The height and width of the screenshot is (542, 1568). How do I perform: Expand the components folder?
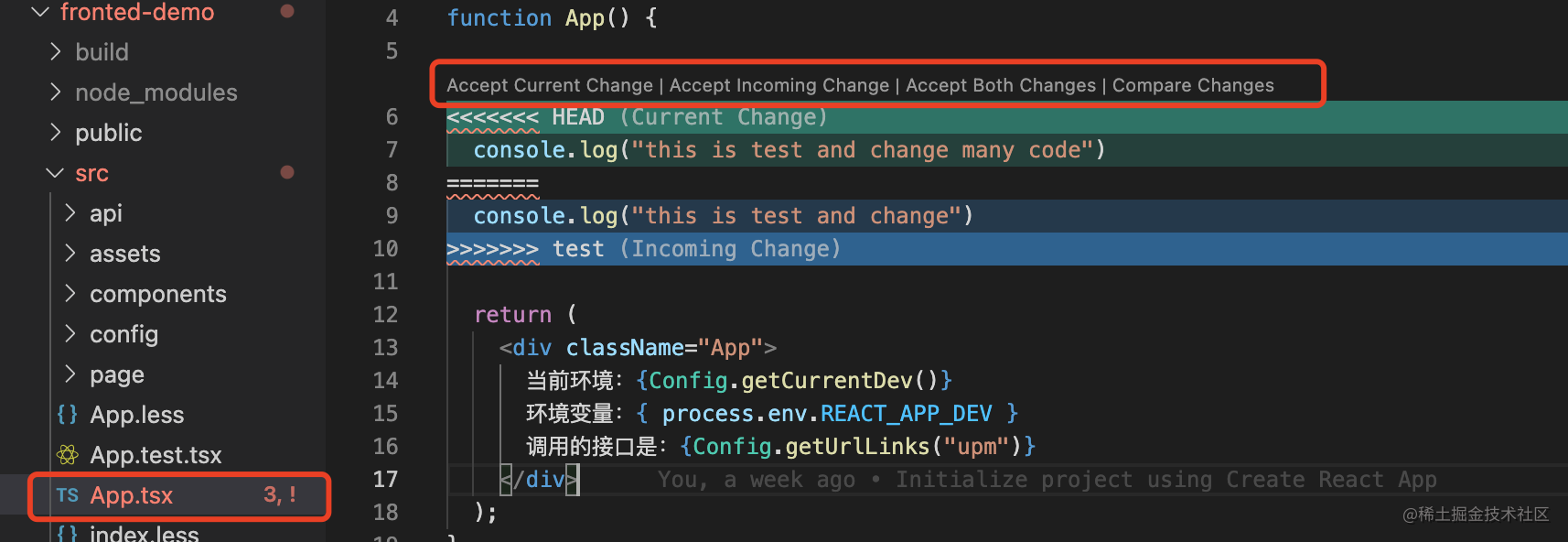[x=70, y=294]
